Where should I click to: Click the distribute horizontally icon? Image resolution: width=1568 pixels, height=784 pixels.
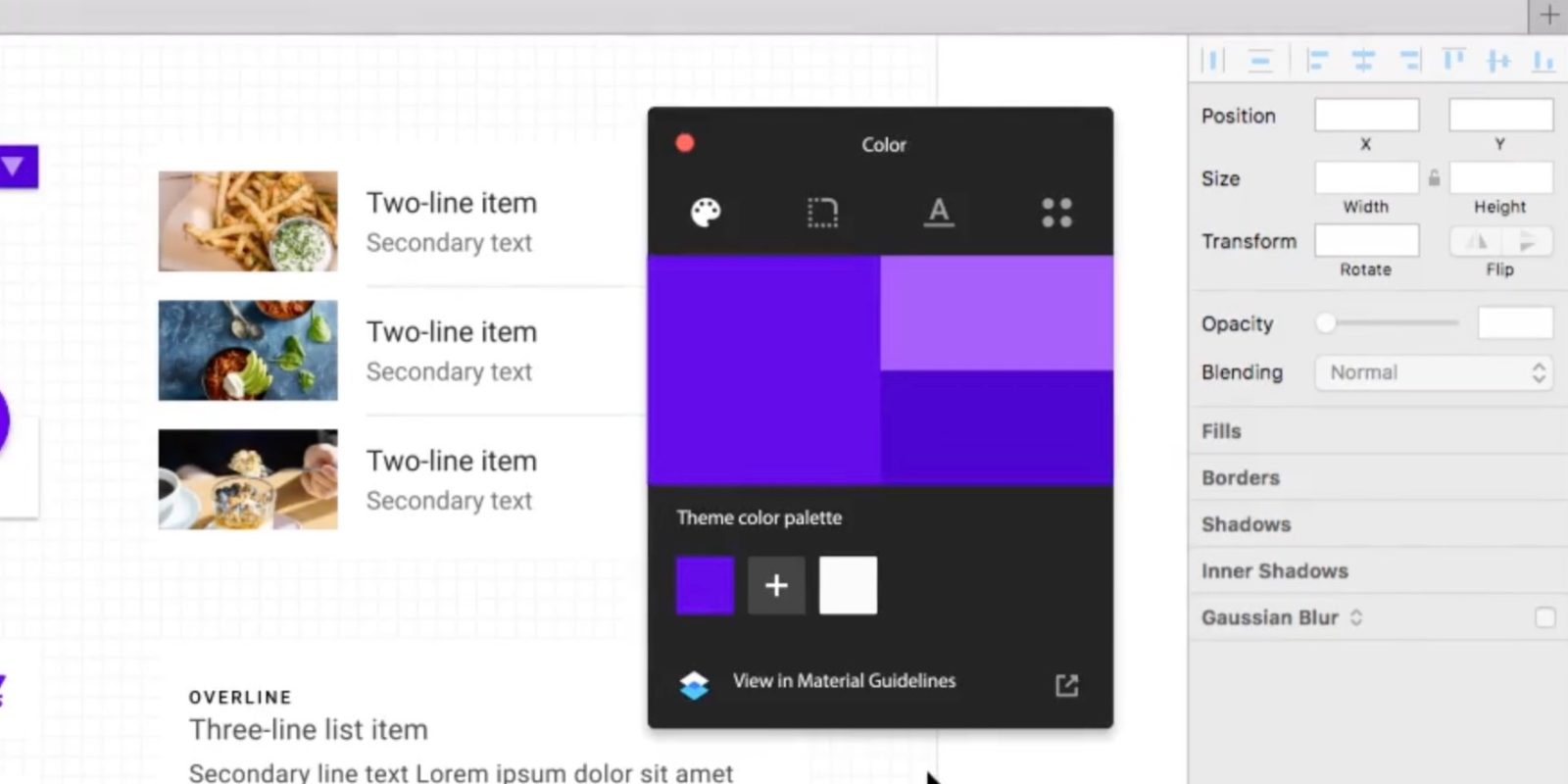pyautogui.click(x=1213, y=61)
